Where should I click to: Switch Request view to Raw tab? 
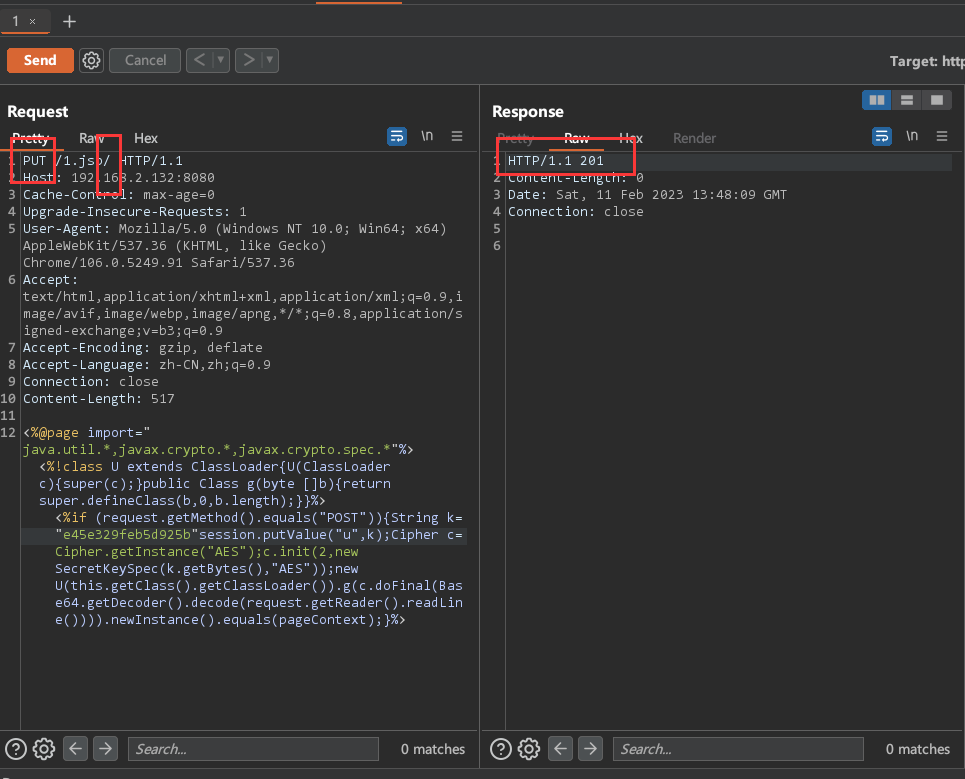tap(91, 138)
